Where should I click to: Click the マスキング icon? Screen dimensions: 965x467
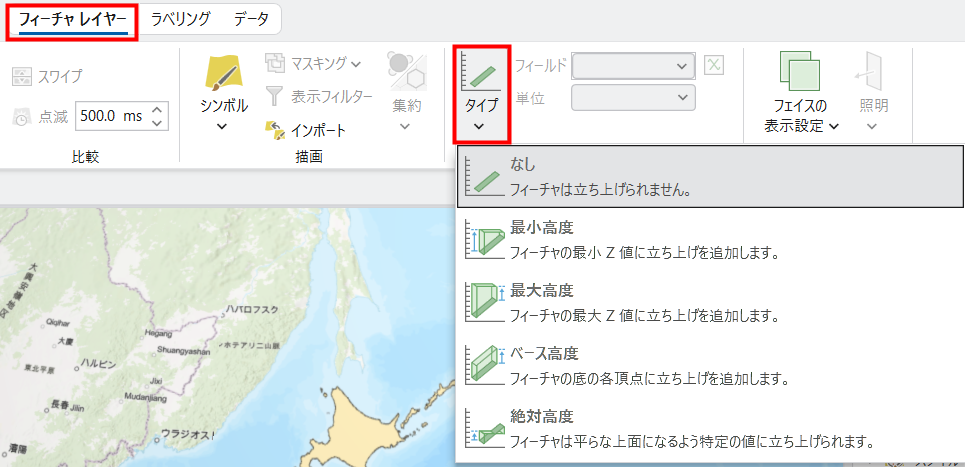coord(275,64)
